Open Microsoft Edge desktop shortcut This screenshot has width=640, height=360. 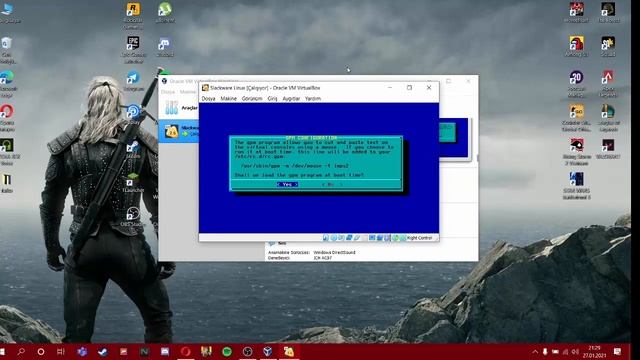coord(8,84)
